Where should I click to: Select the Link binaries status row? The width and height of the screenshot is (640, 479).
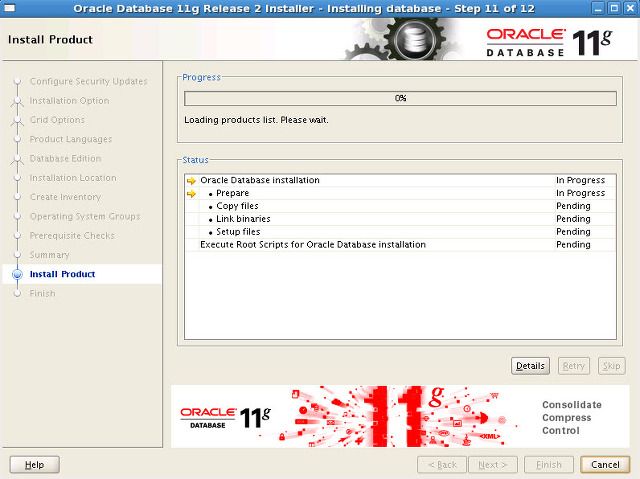pos(400,219)
